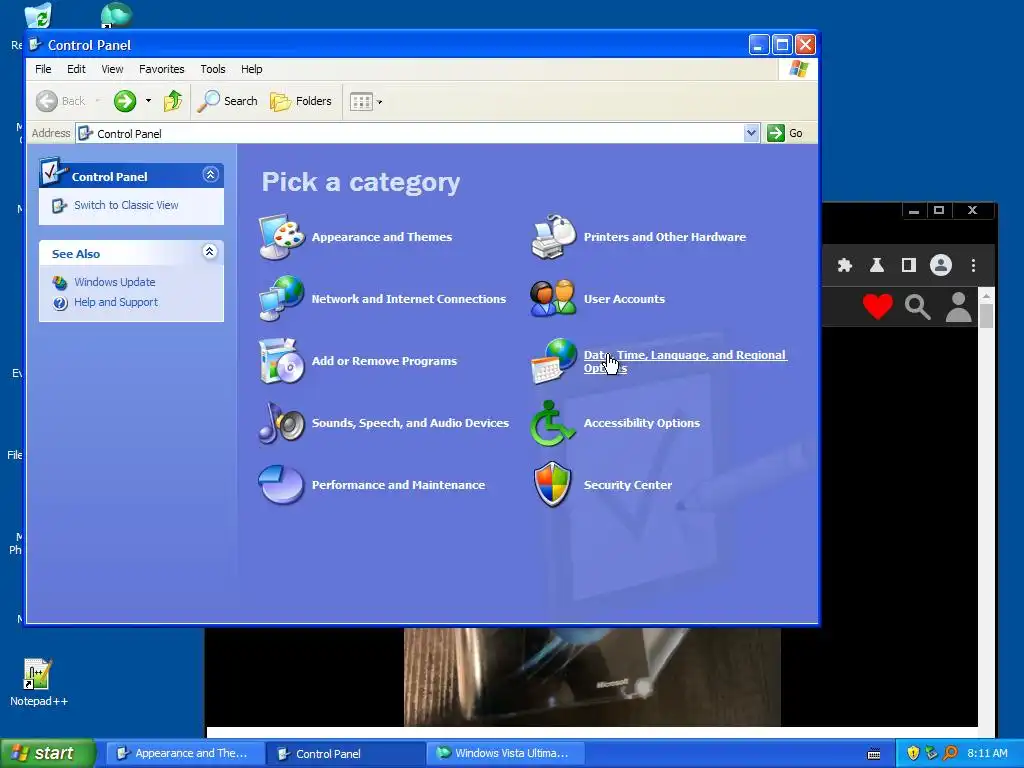Click the user silhouette icon on webpage

(958, 307)
